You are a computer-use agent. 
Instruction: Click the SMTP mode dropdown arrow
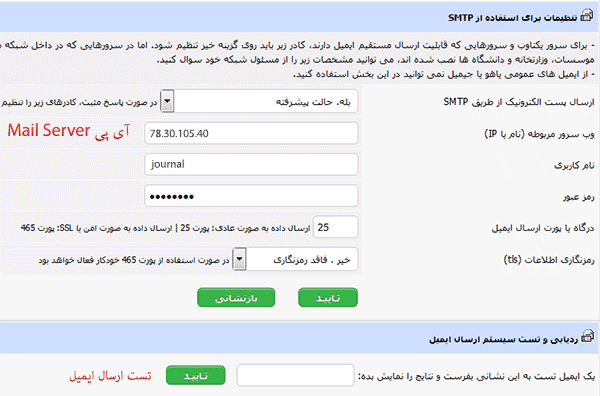[x=168, y=101]
